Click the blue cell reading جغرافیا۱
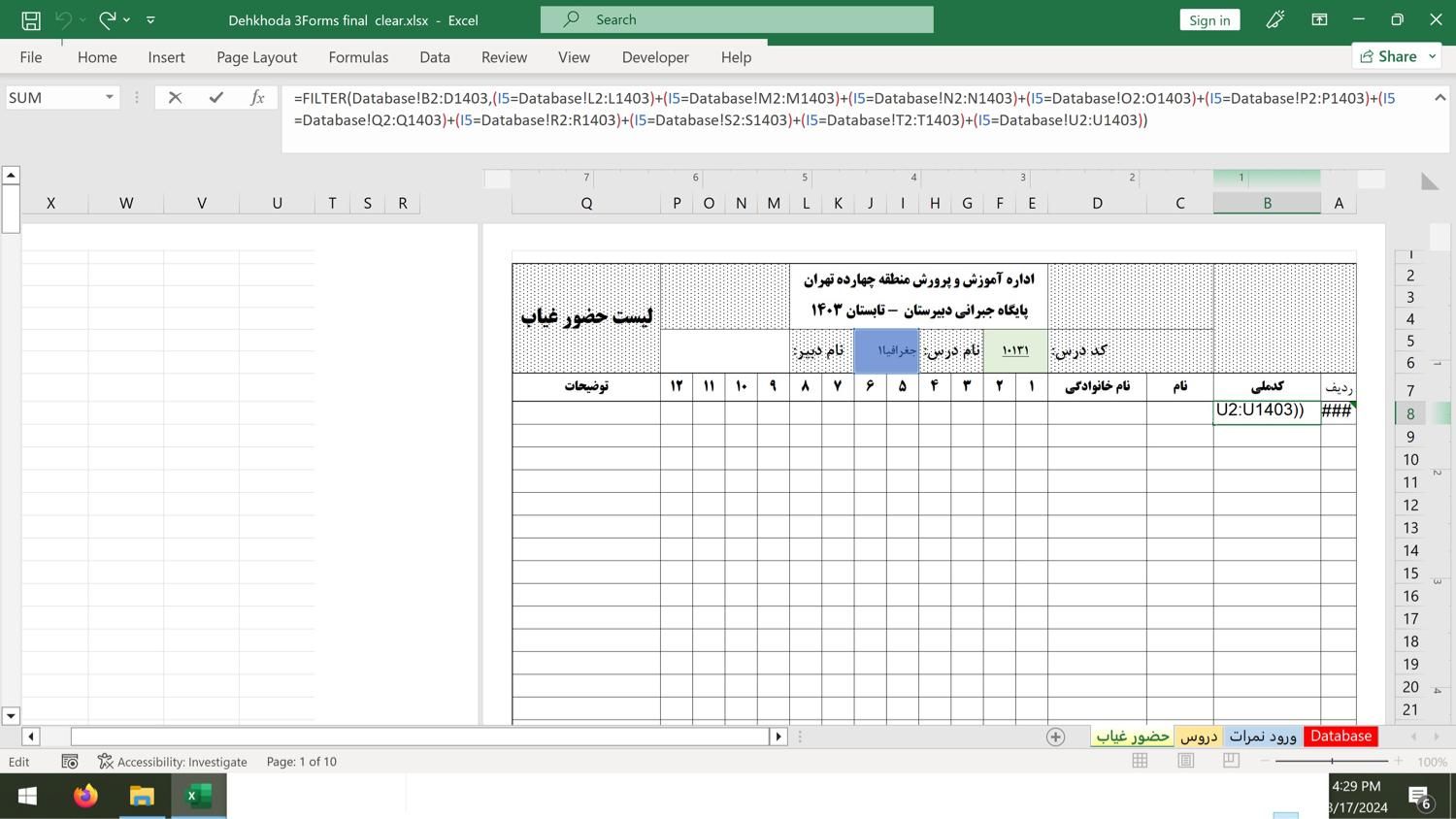 887,350
